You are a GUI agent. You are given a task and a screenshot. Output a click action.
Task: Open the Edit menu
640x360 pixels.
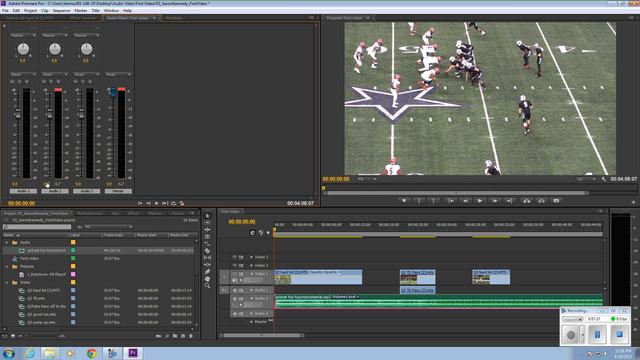(x=16, y=11)
